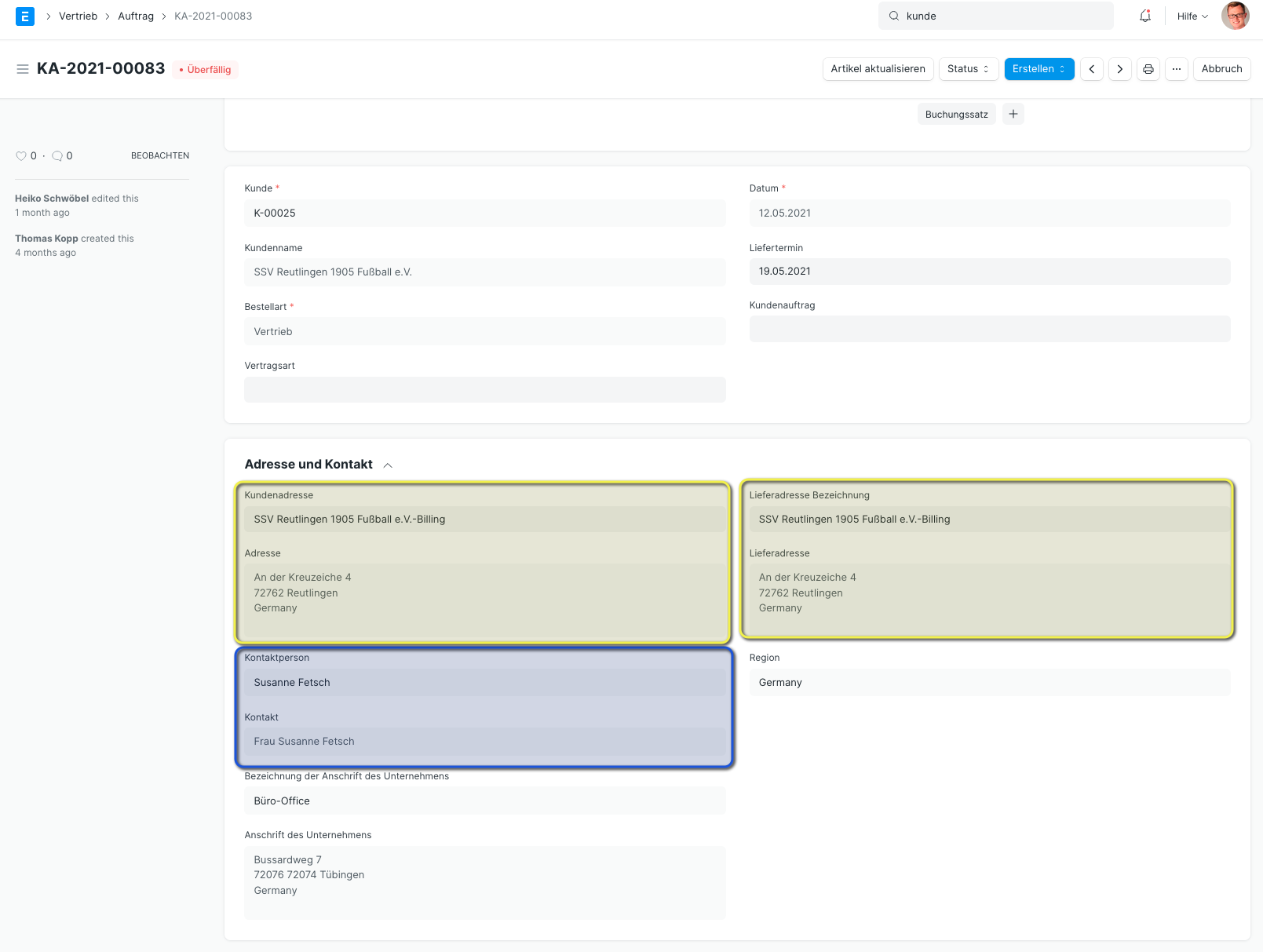Click the Datum field 12.05.2021
Screen dimensions: 1263x952
[990, 213]
